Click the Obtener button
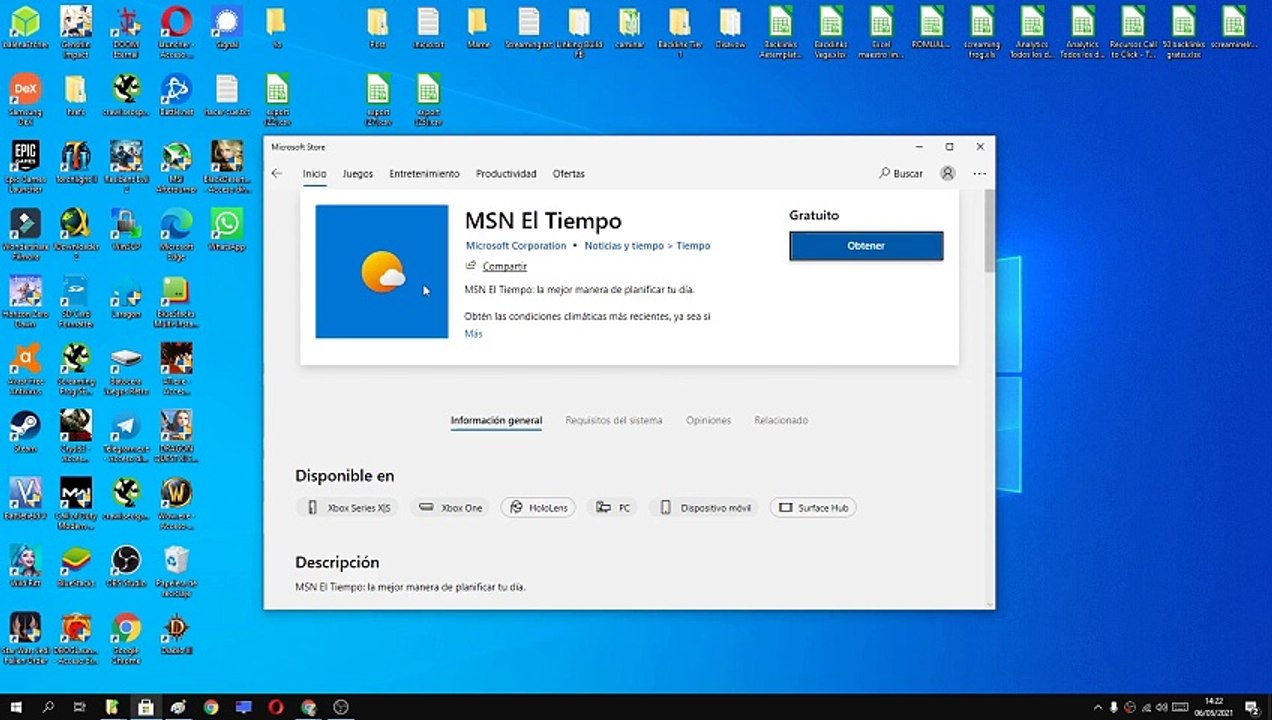This screenshot has width=1272, height=720. 866,246
